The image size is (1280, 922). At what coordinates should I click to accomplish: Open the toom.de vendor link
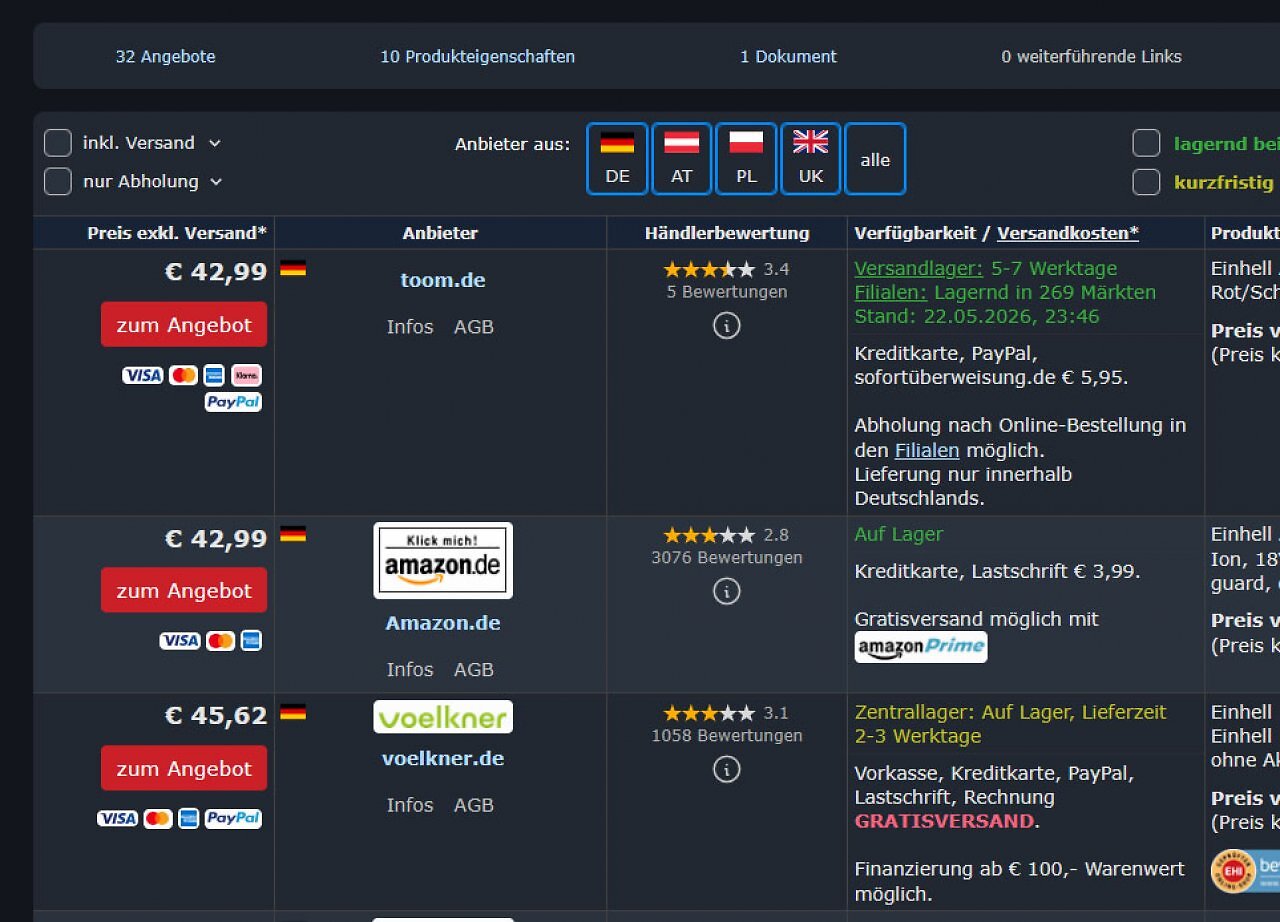click(x=443, y=280)
